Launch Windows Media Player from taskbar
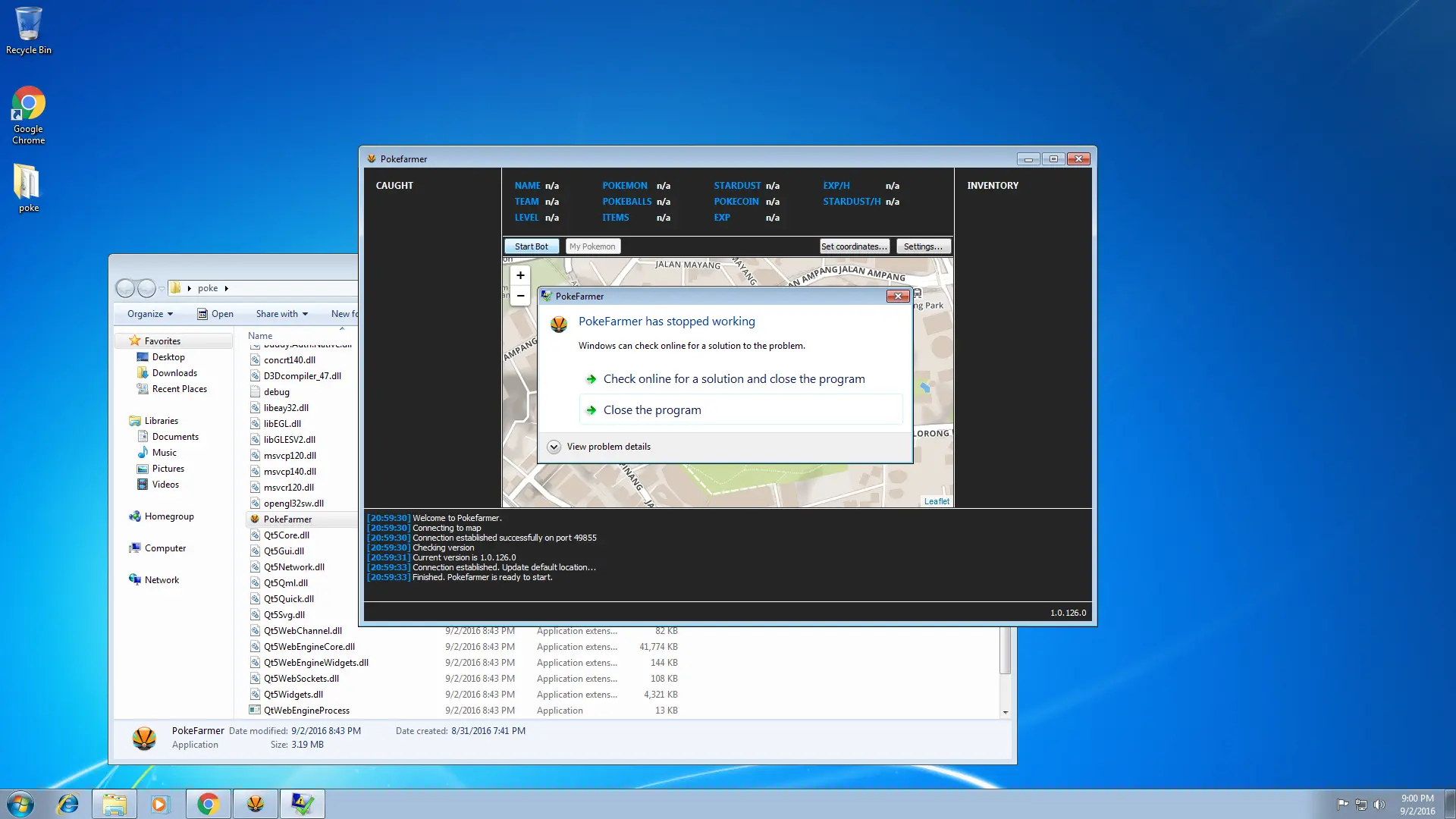 159,804
